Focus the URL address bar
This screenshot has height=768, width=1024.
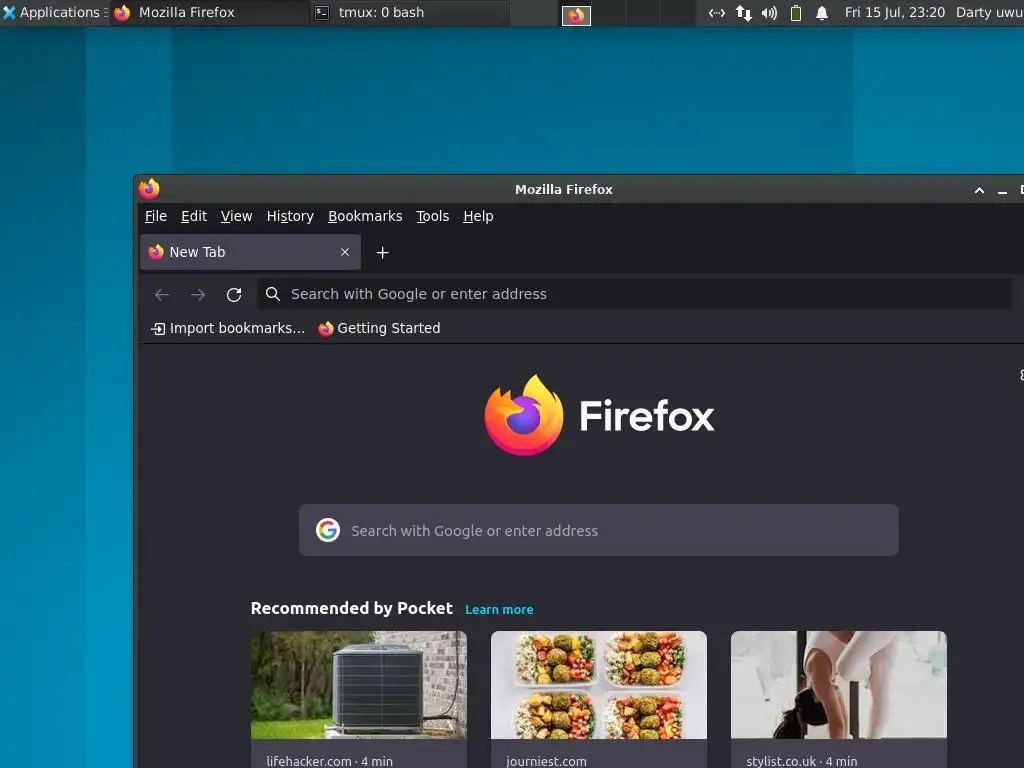(x=634, y=294)
